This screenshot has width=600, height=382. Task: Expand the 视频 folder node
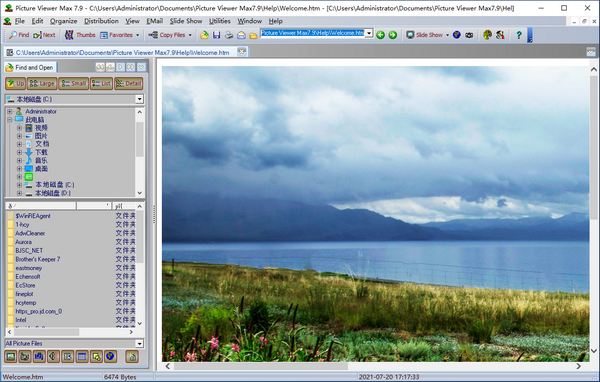(x=19, y=128)
